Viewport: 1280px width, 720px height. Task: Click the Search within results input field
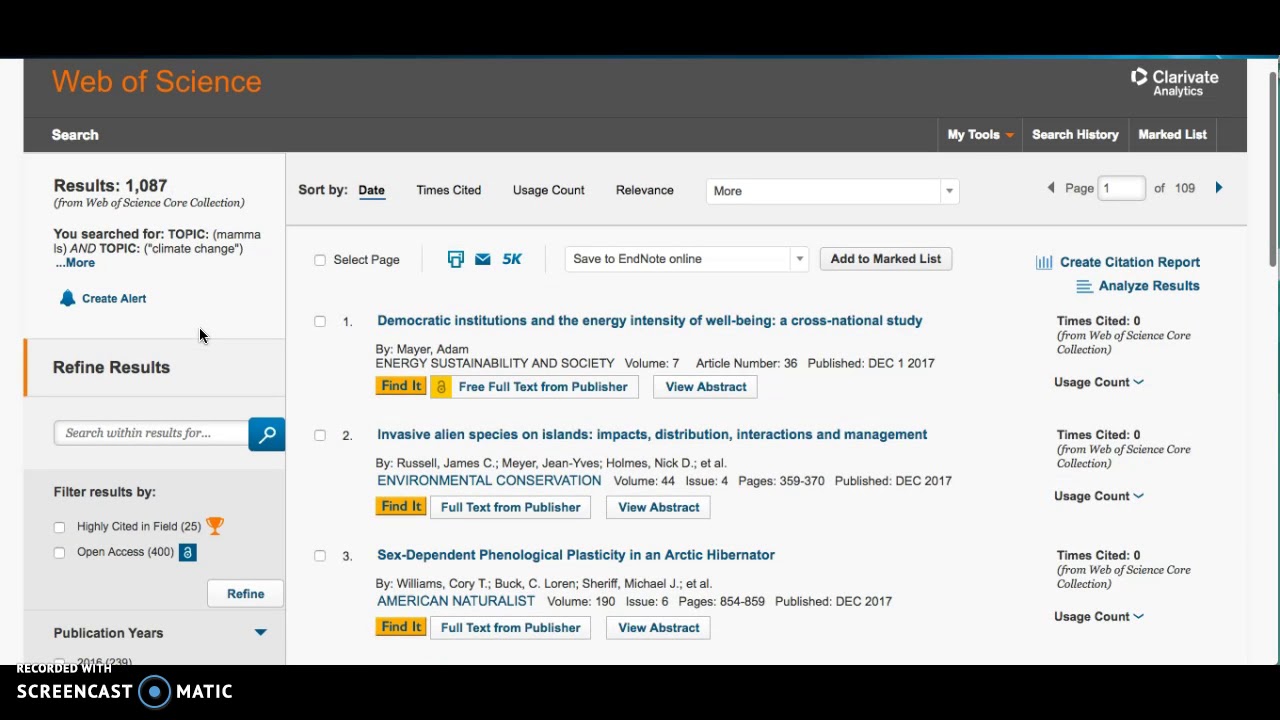coord(151,433)
